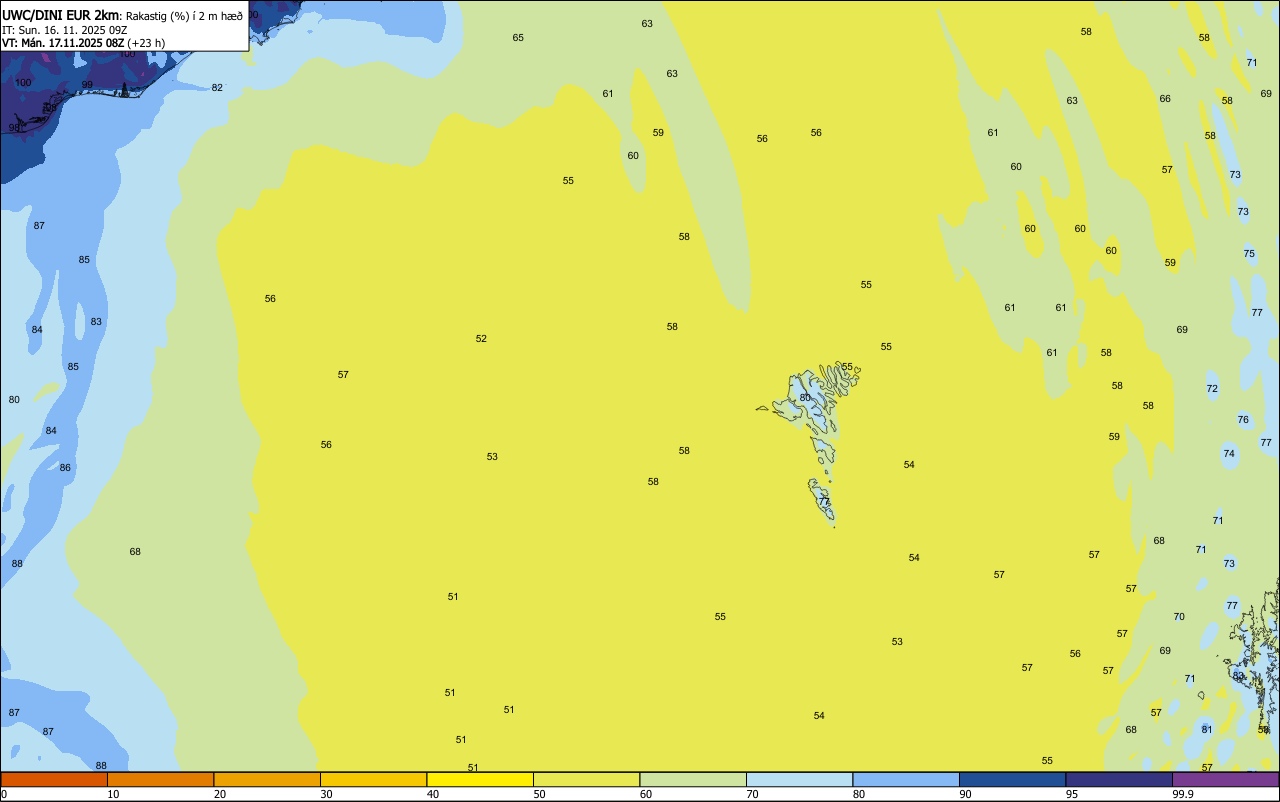Pick the dark orange 0–10 legend swatch
Viewport: 1280px width, 802px height.
(54, 779)
